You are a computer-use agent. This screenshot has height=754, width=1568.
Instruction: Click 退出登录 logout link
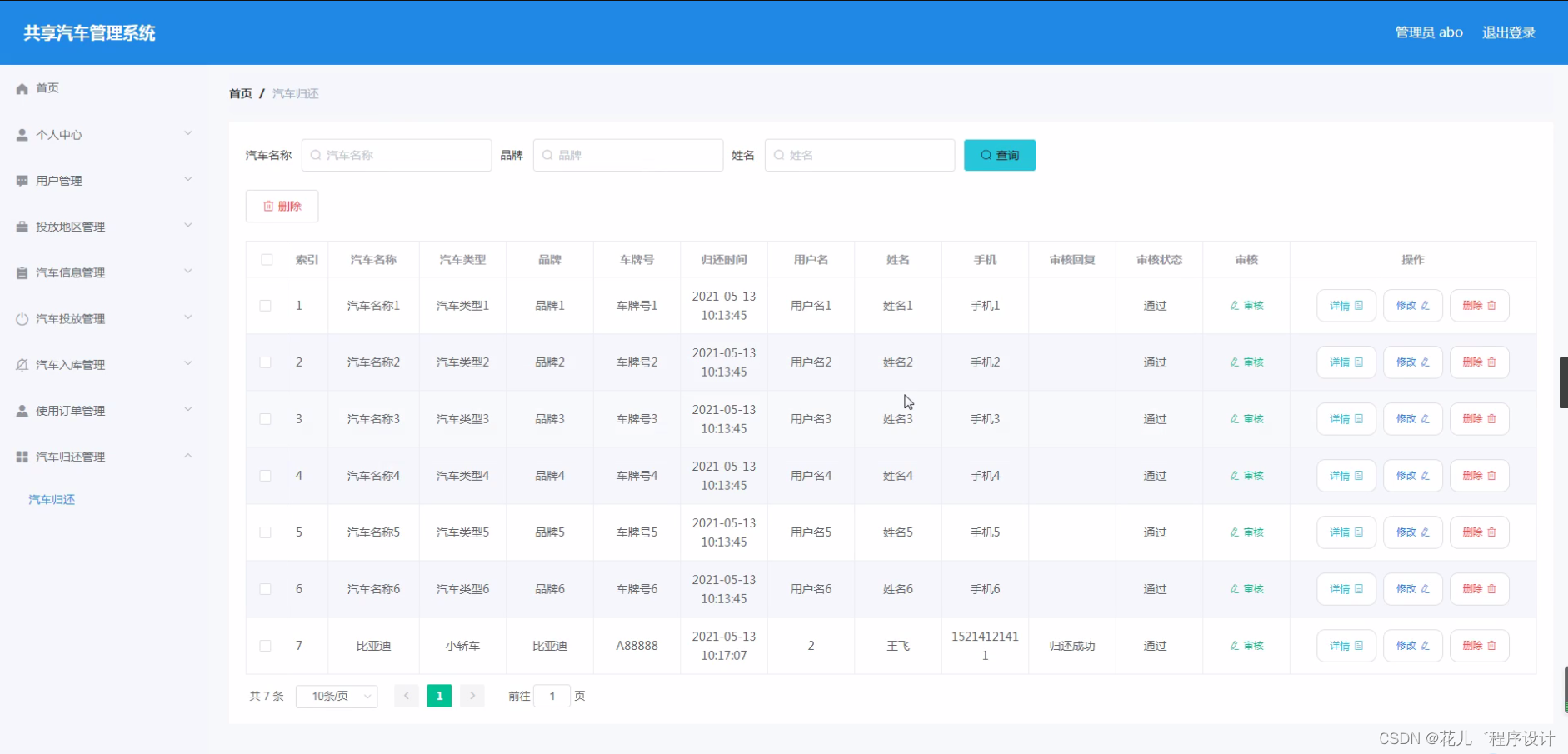coord(1508,32)
